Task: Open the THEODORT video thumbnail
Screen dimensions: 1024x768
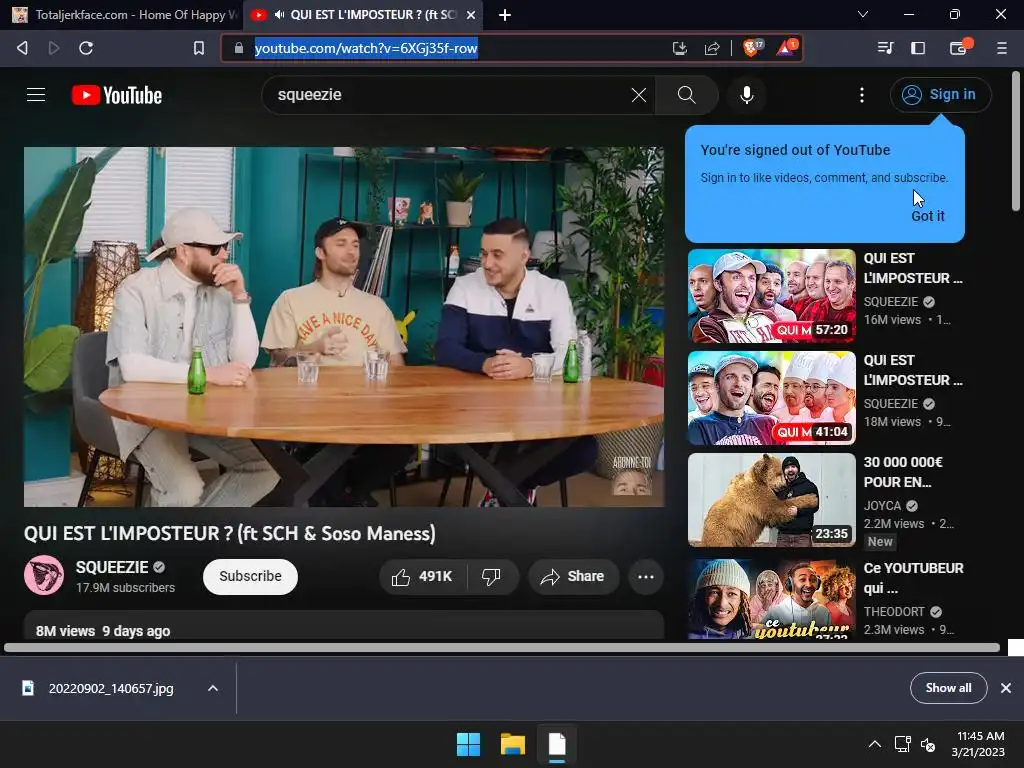Action: [771, 599]
